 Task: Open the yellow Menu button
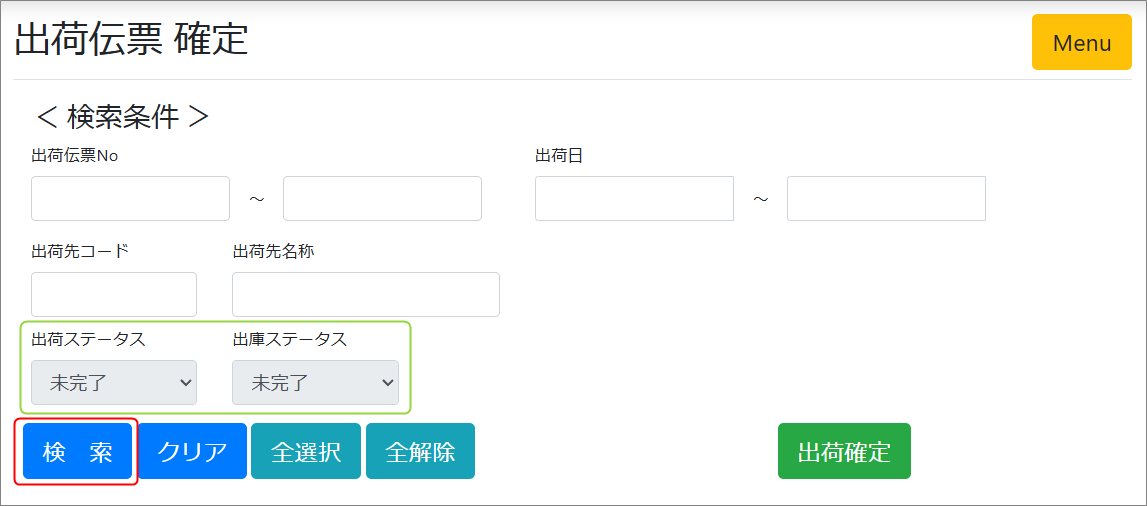pos(1082,43)
